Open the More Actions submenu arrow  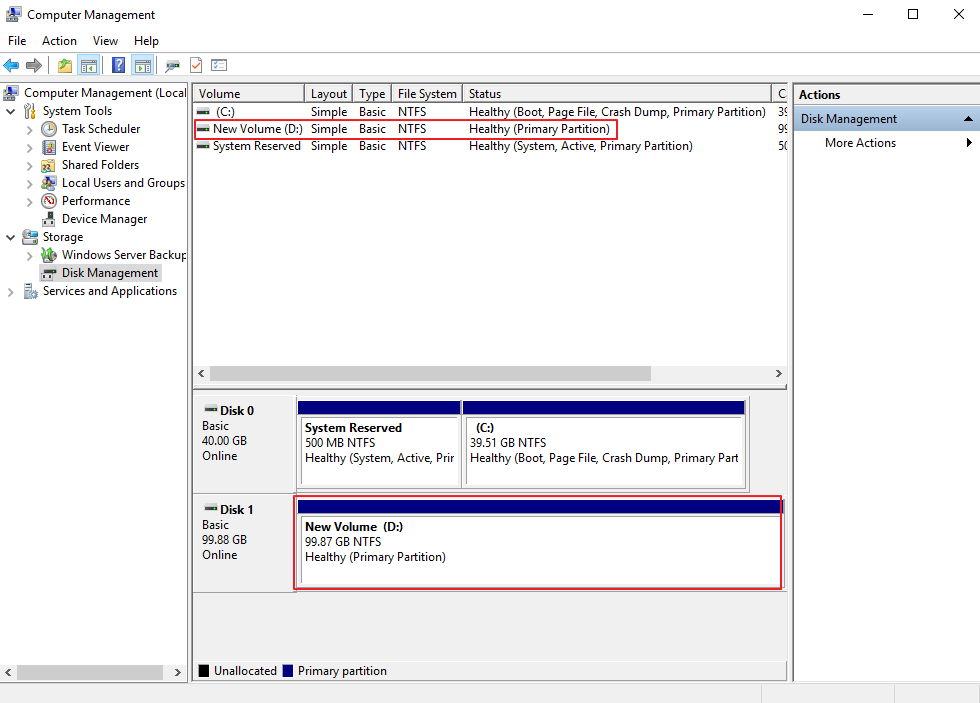click(969, 142)
